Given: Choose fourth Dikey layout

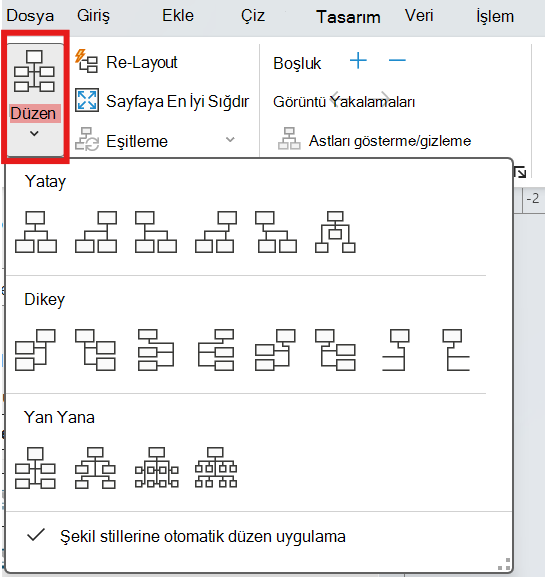Looking at the screenshot, I should click(216, 350).
